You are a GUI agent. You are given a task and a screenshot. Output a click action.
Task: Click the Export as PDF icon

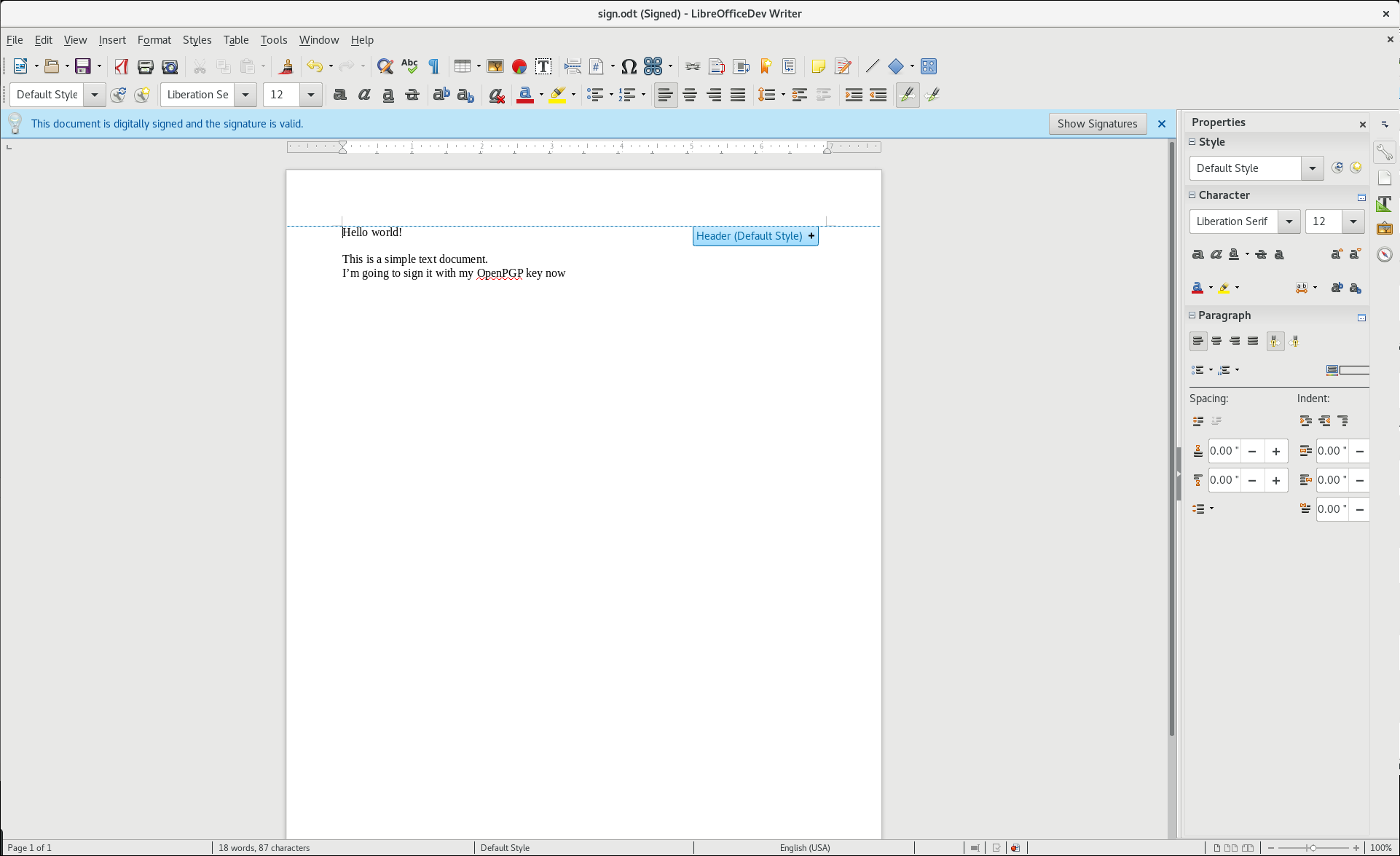click(121, 66)
